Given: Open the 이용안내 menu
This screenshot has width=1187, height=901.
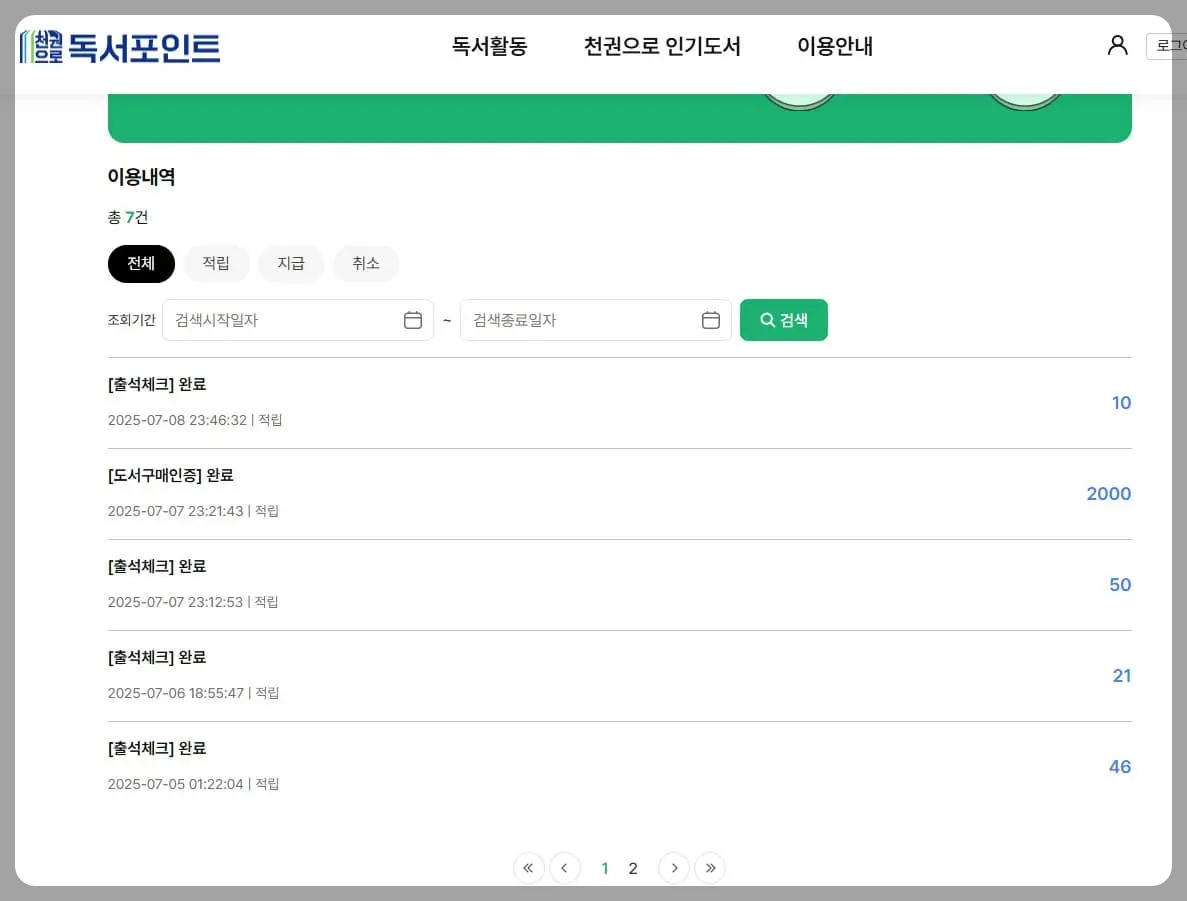Looking at the screenshot, I should (835, 46).
